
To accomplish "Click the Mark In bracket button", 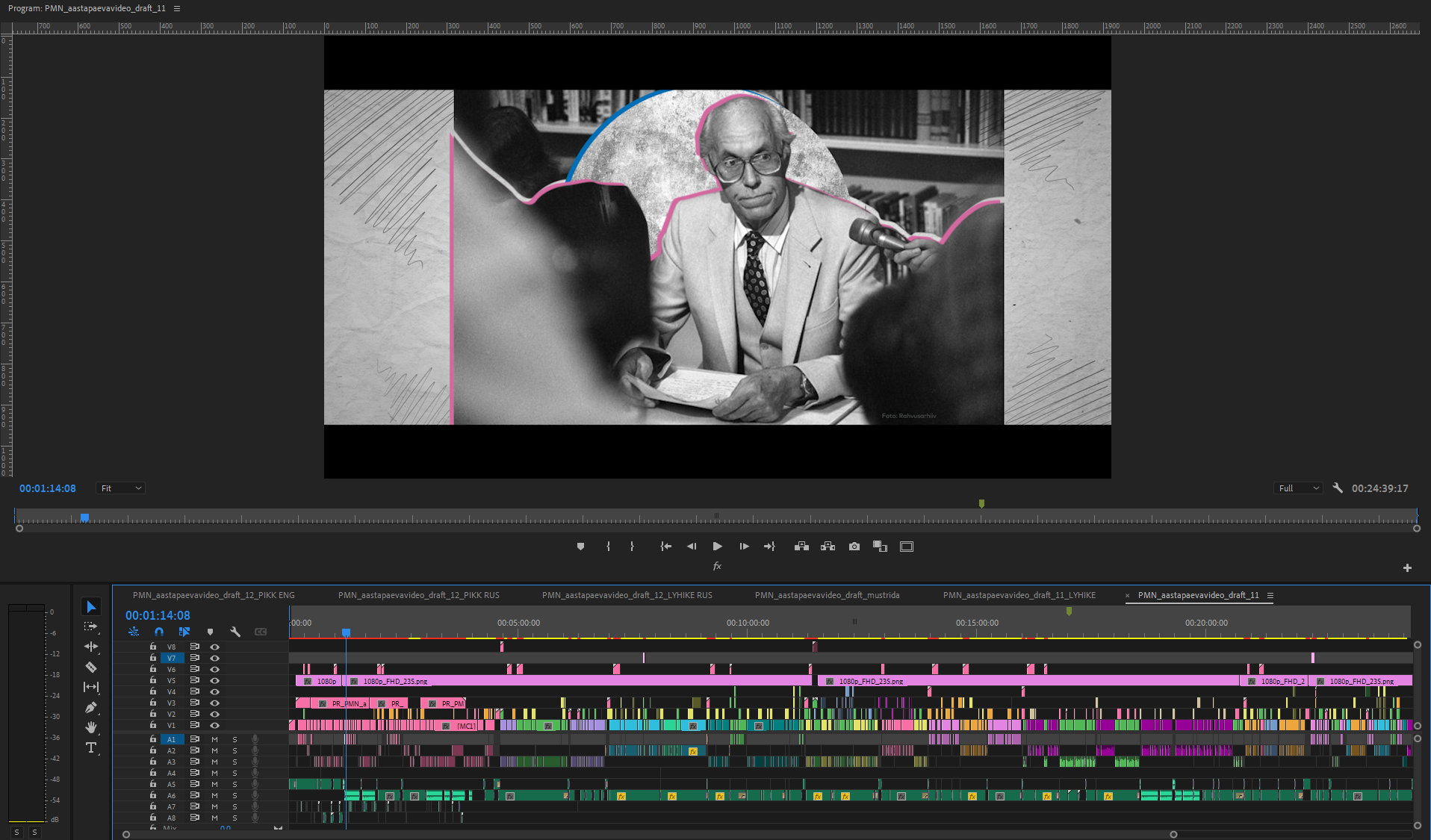I will coord(608,547).
